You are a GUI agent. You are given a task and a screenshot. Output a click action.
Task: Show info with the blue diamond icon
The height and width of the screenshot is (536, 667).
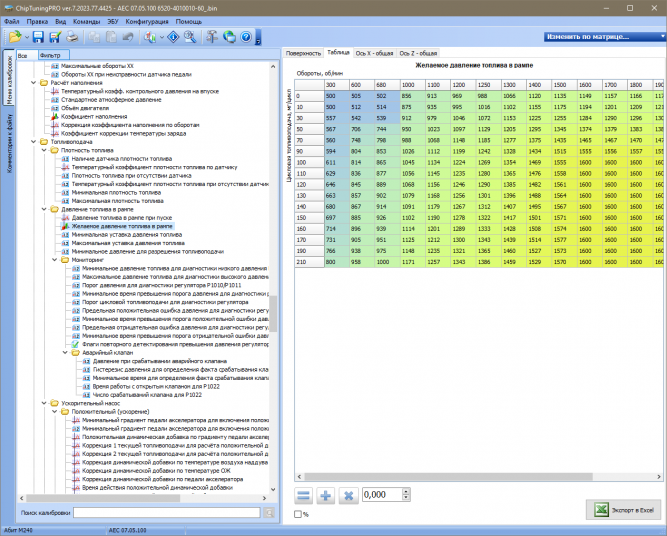coord(173,37)
